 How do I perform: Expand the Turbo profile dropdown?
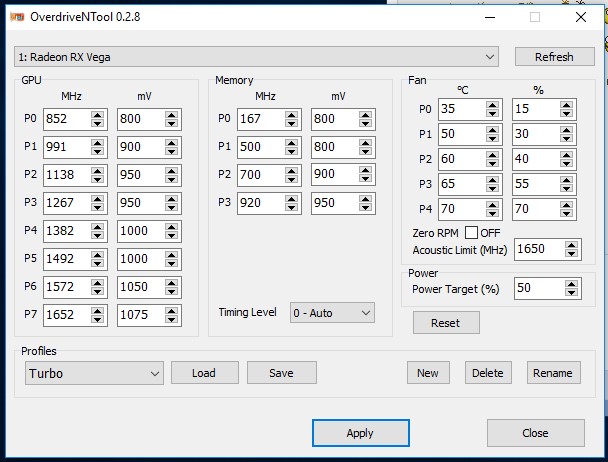click(94, 373)
